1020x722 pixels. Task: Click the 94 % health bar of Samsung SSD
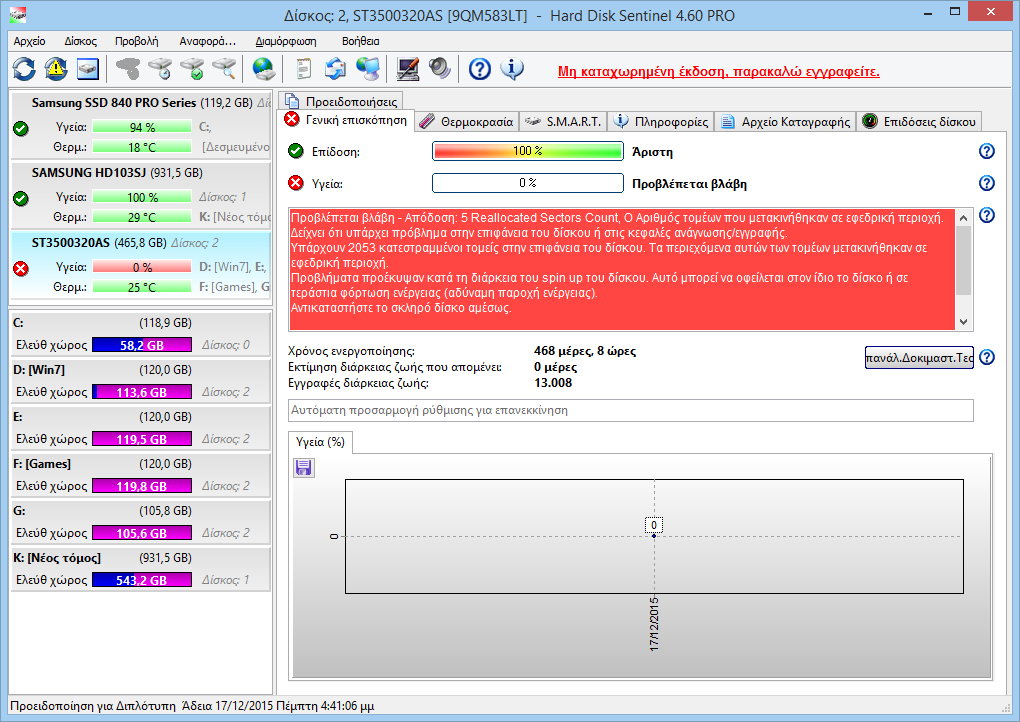click(x=142, y=127)
